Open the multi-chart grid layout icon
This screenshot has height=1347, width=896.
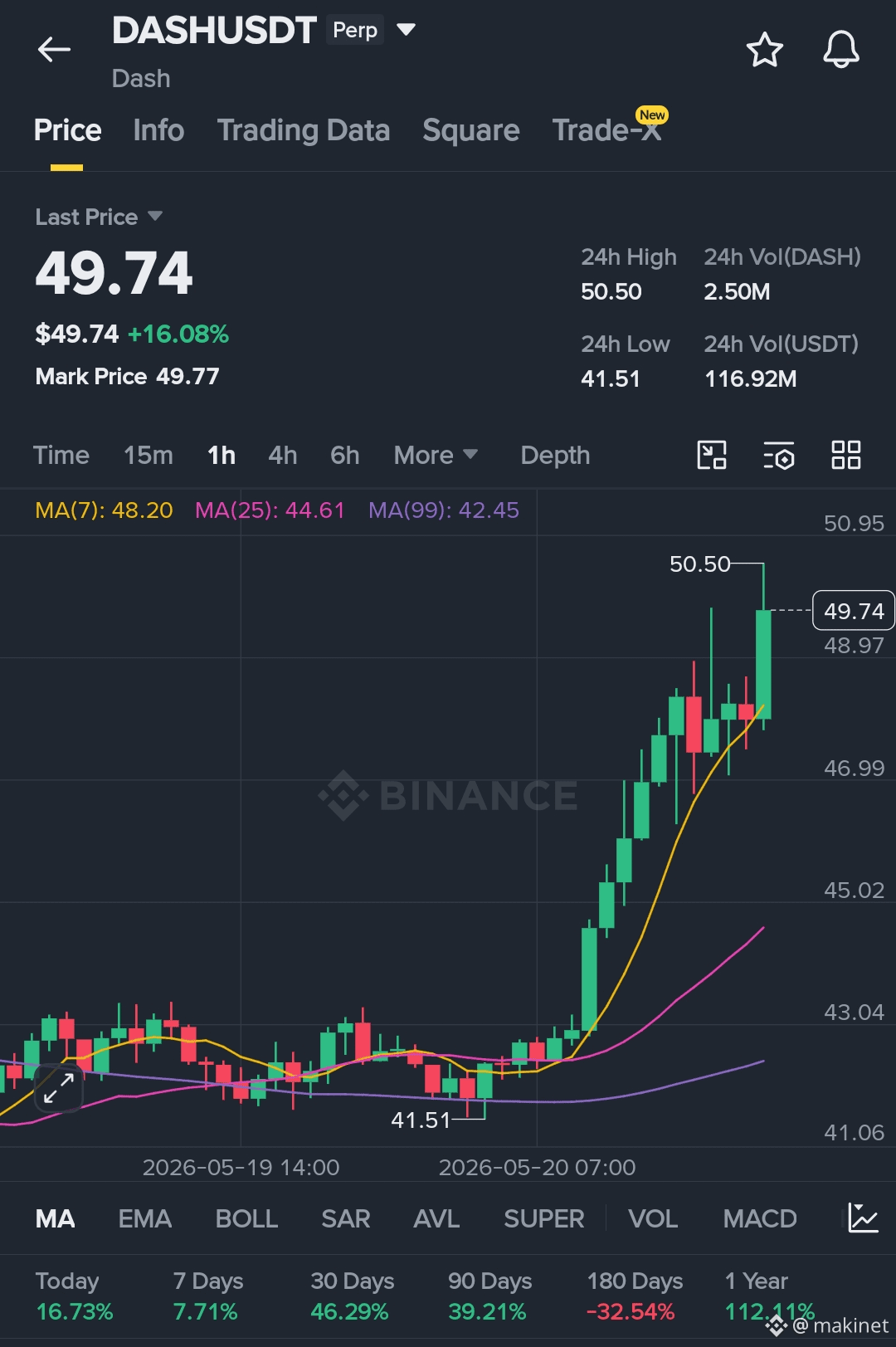[x=846, y=455]
